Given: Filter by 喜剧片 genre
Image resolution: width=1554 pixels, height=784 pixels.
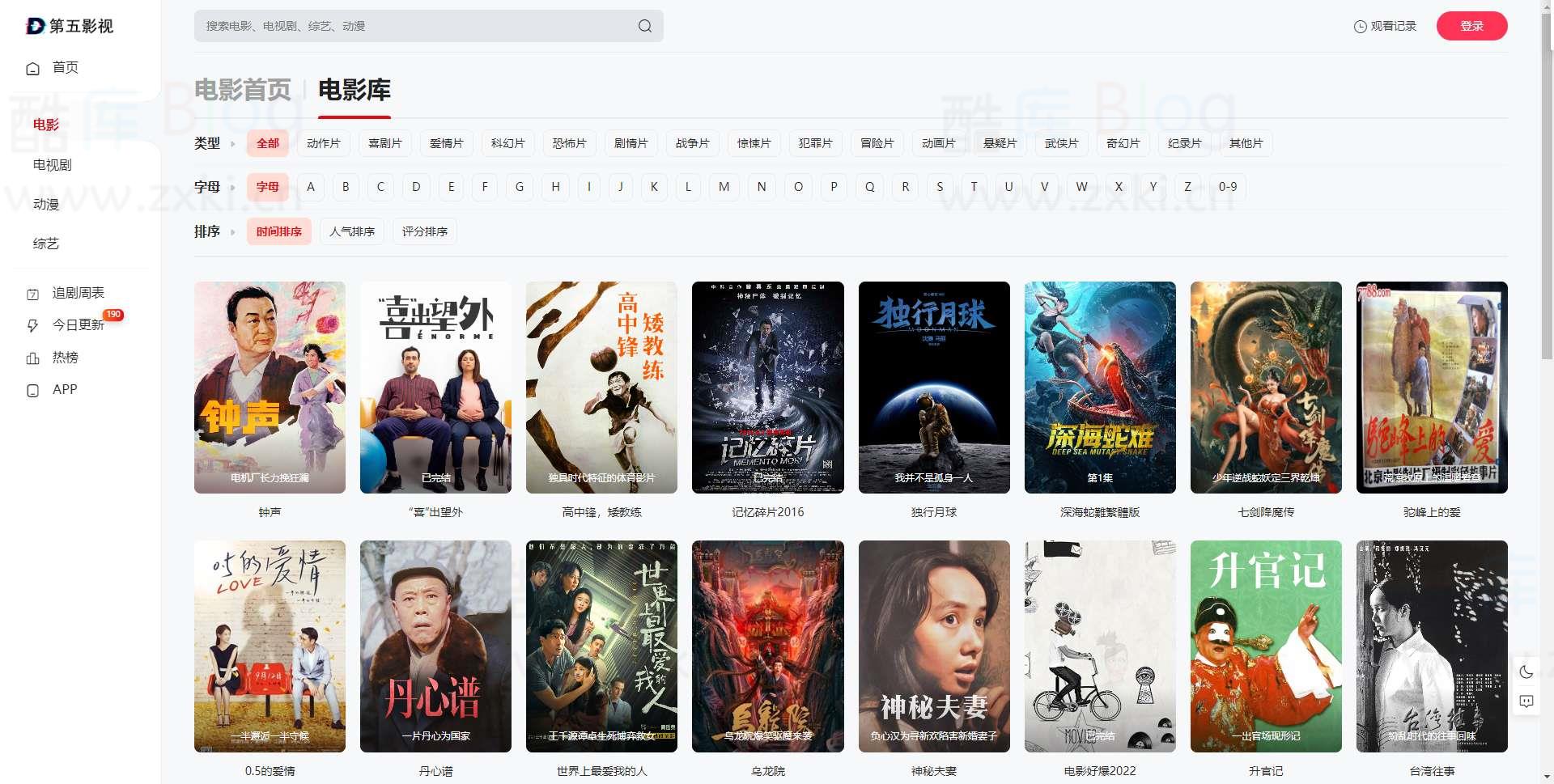Looking at the screenshot, I should click(384, 143).
